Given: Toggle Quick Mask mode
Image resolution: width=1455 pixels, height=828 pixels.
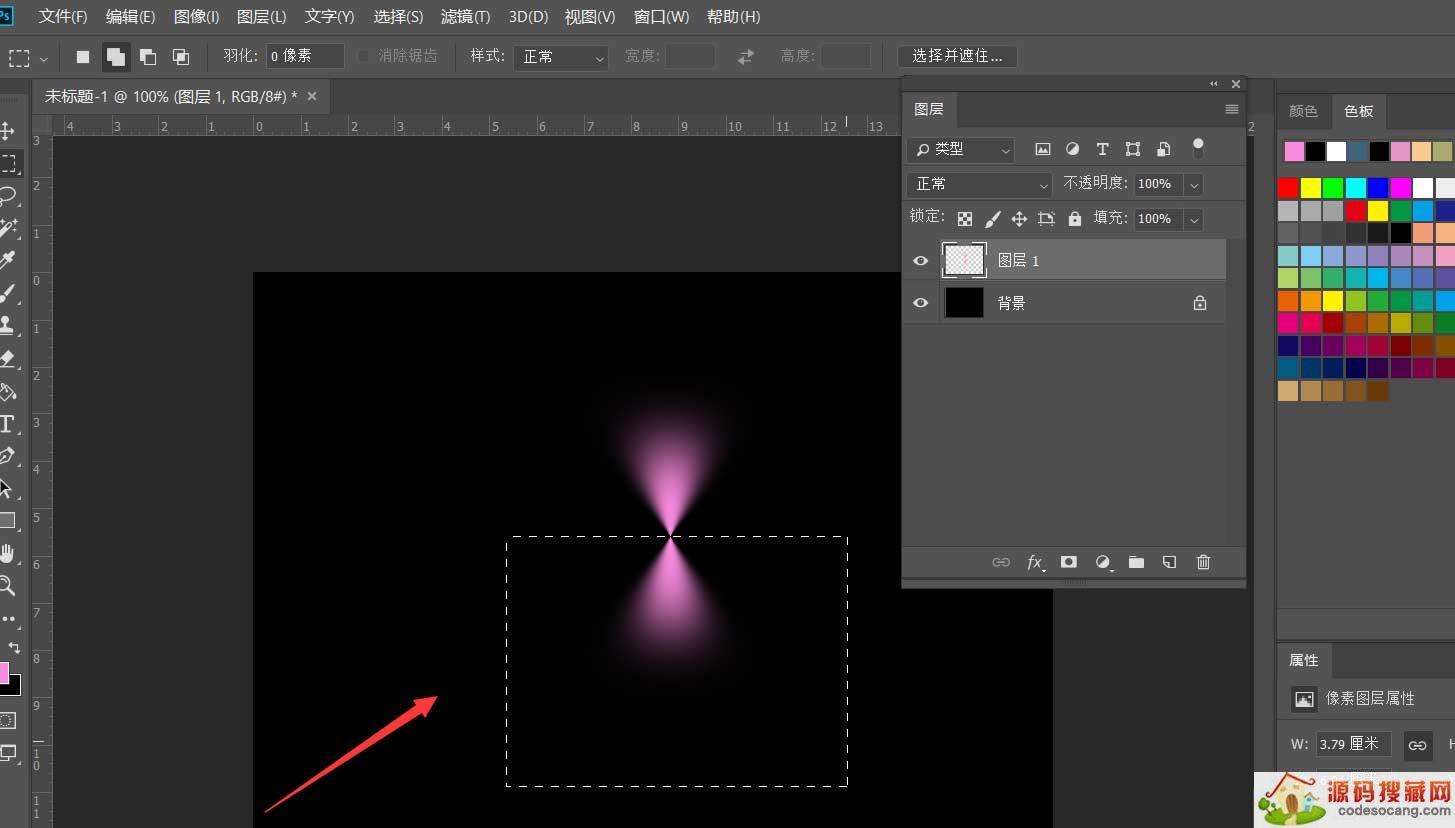Looking at the screenshot, I should [8, 720].
